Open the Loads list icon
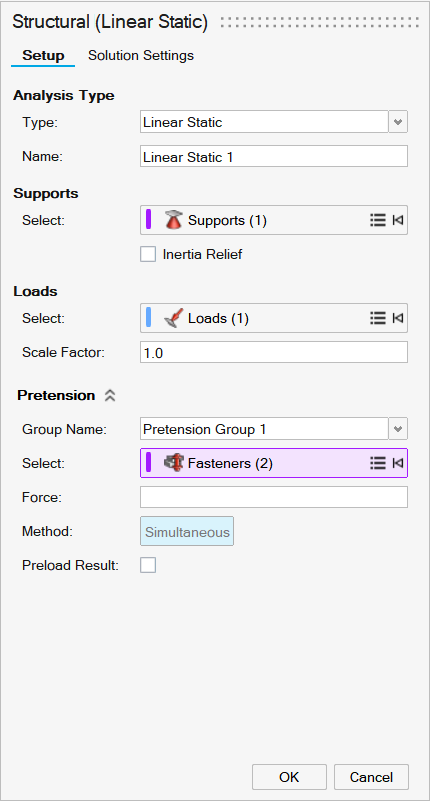This screenshot has width=430, height=801. (377, 318)
